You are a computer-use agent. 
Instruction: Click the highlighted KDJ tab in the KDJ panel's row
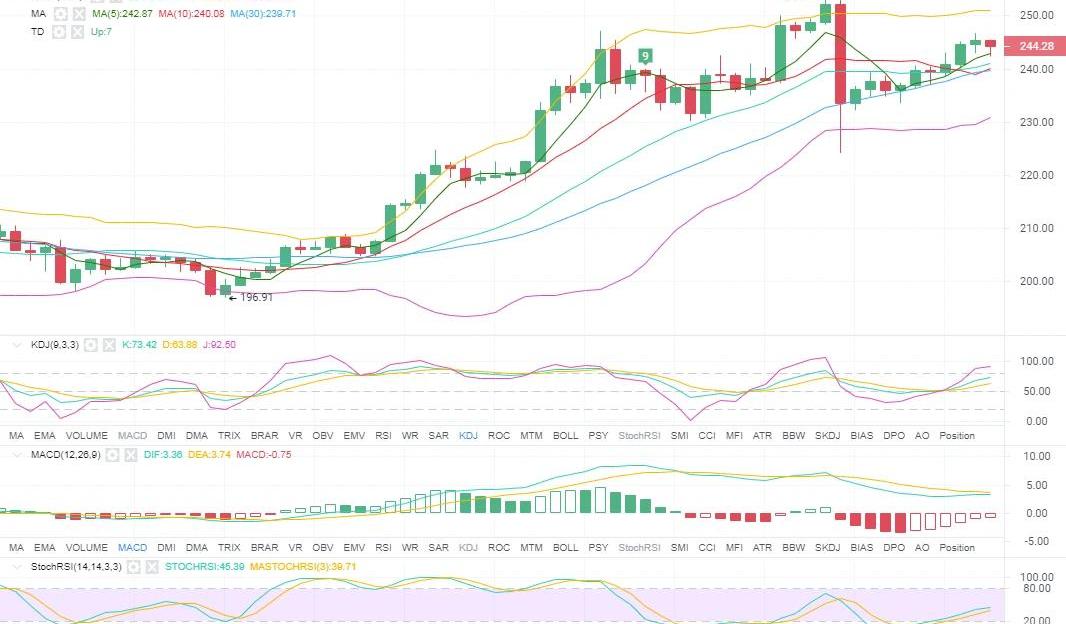(x=468, y=436)
